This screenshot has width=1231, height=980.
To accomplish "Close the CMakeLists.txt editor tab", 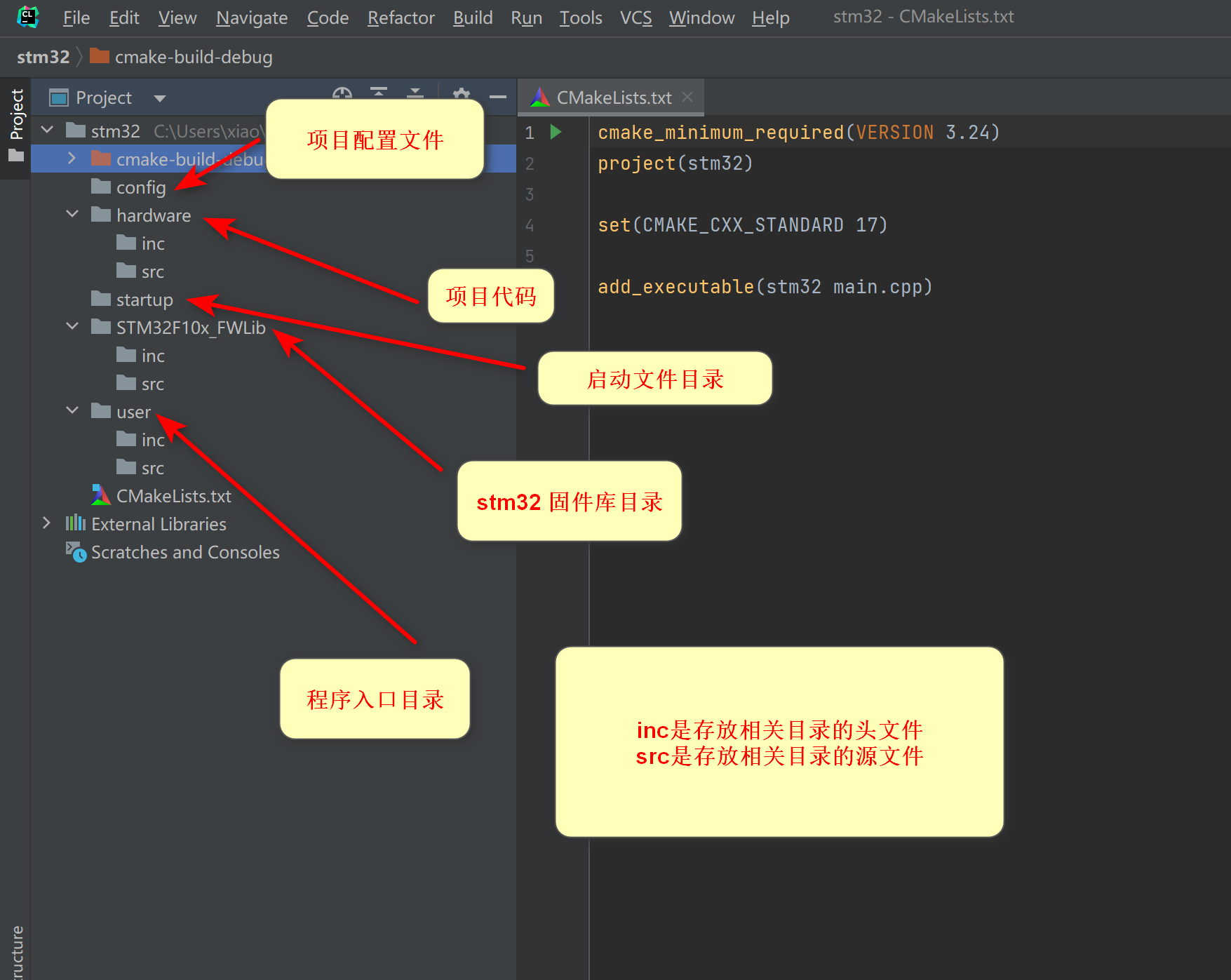I will (x=687, y=97).
